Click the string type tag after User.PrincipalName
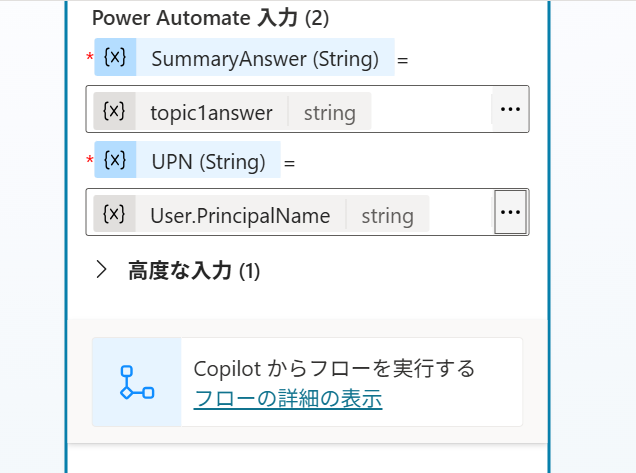Viewport: 636px width, 473px height. click(387, 215)
